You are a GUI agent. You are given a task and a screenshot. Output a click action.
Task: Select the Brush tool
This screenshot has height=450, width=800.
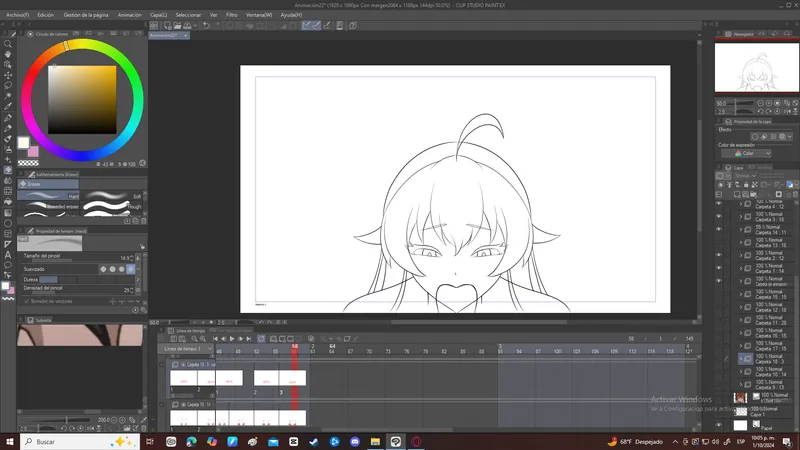pos(8,138)
